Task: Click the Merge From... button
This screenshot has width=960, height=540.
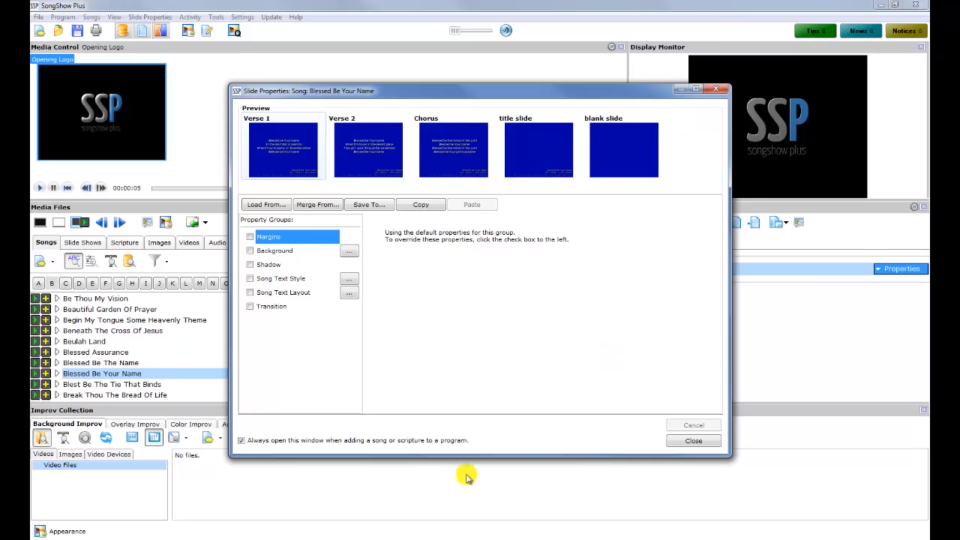Action: coord(318,204)
